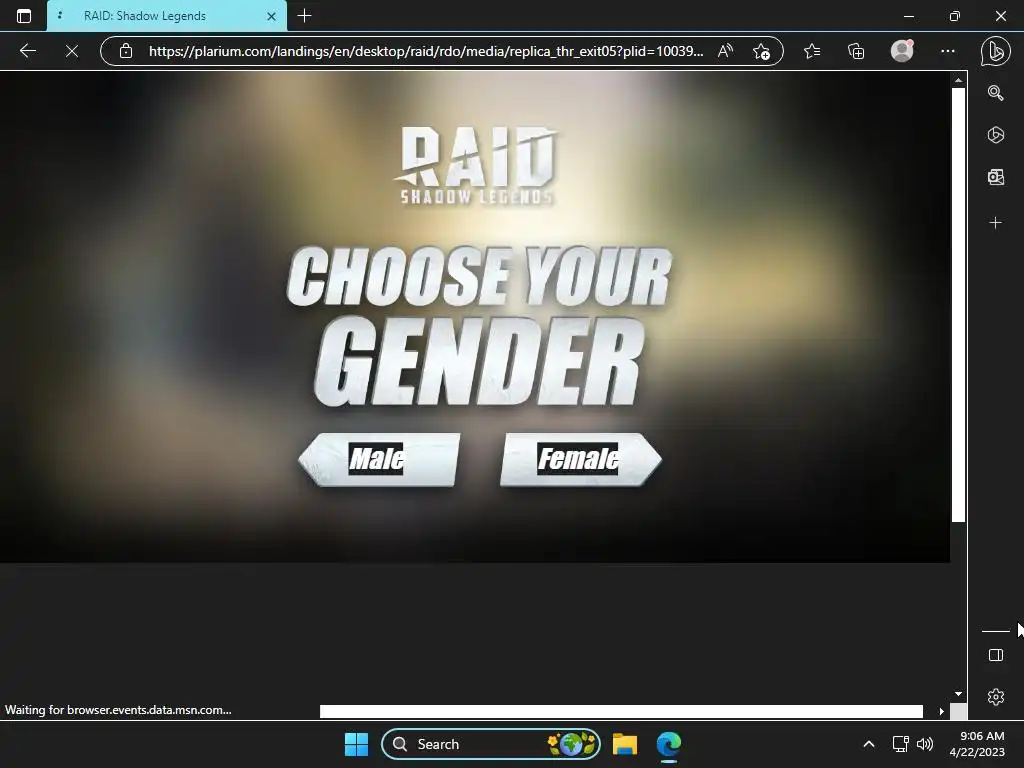
Task: Click the scroll right arrow
Action: [941, 711]
